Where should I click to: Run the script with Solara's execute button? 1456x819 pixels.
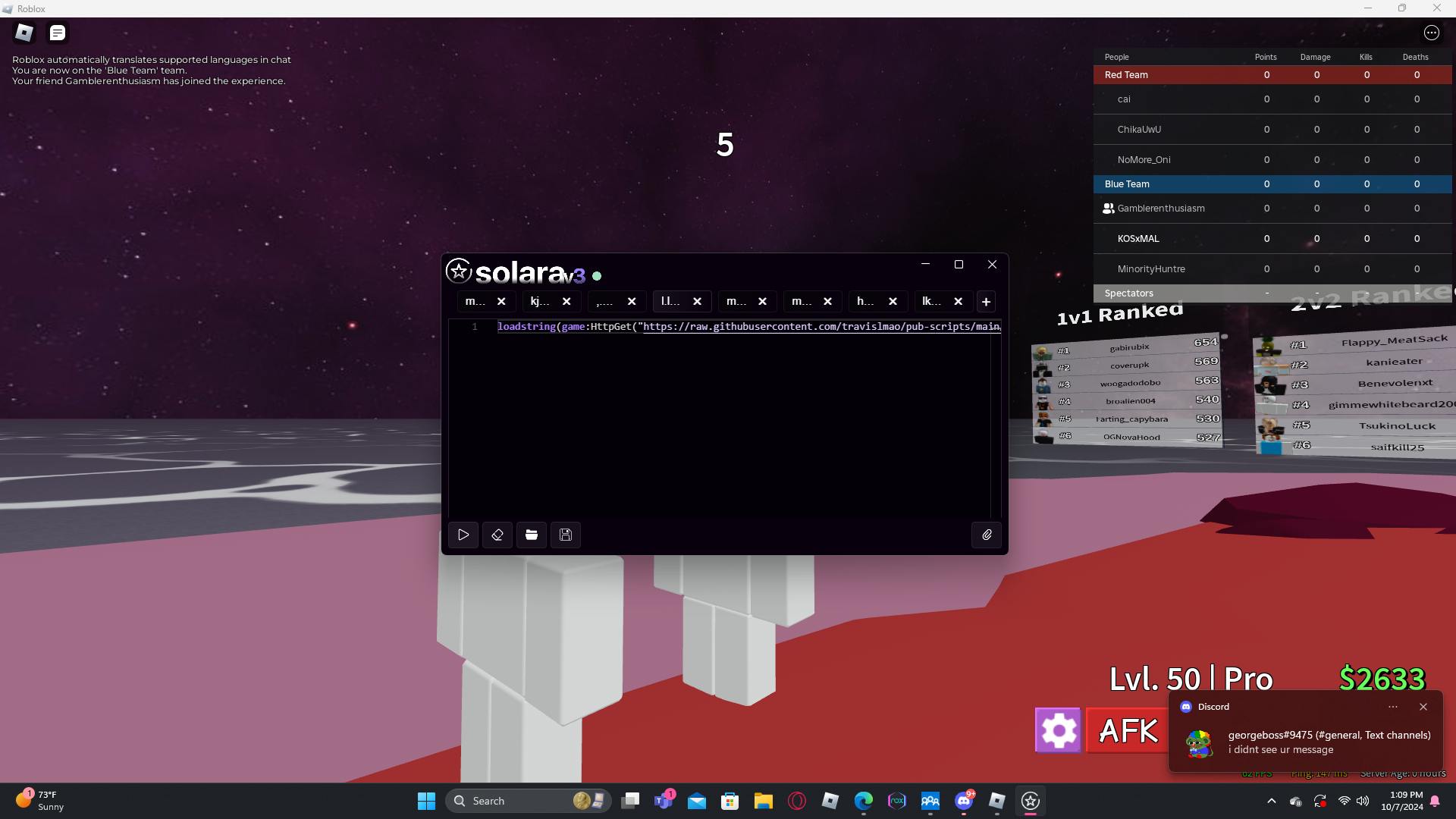463,535
